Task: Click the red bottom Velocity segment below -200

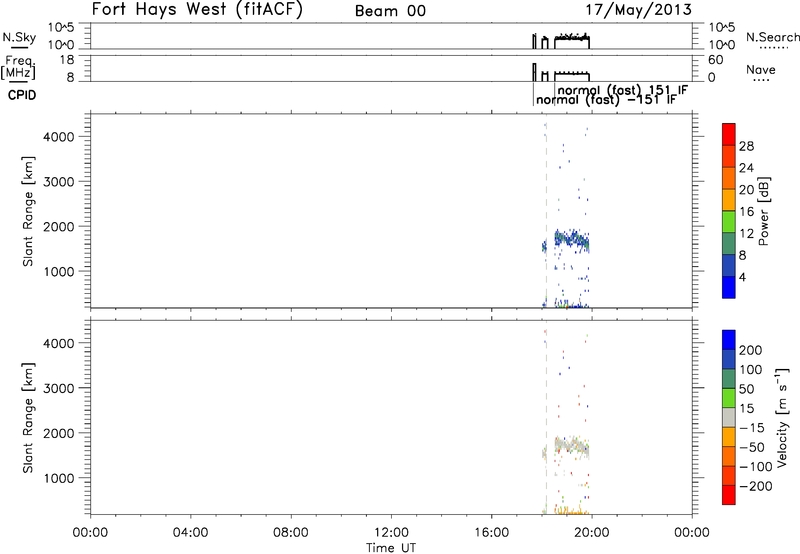Action: coord(729,495)
